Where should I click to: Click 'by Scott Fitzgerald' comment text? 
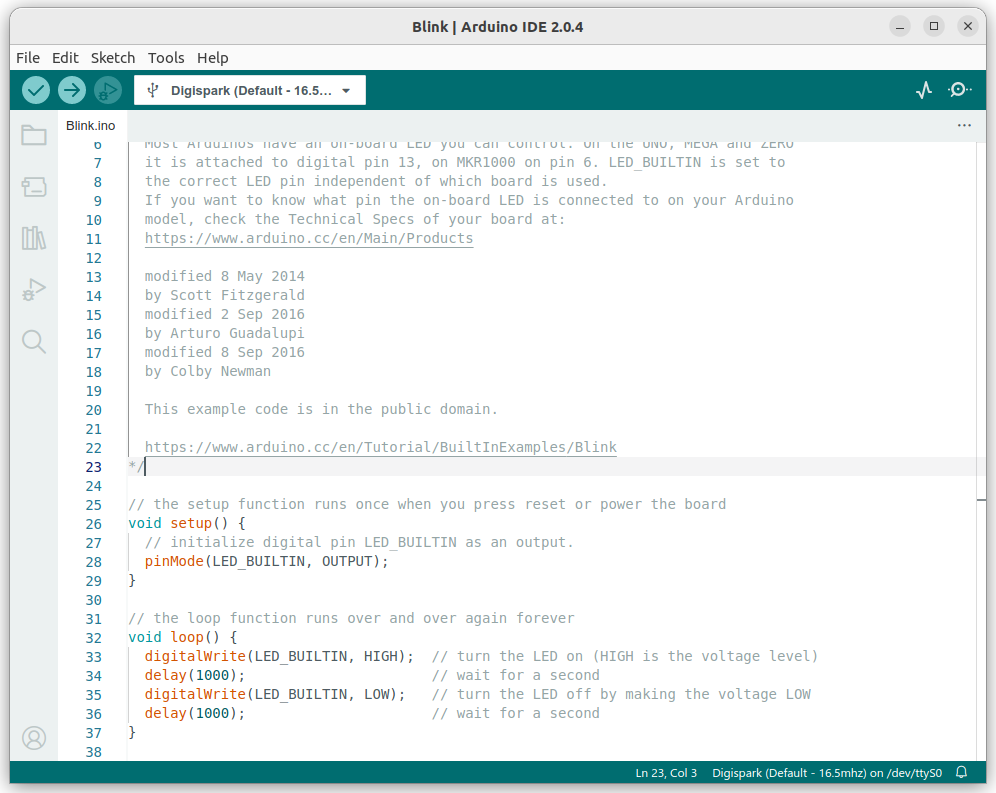pos(225,295)
